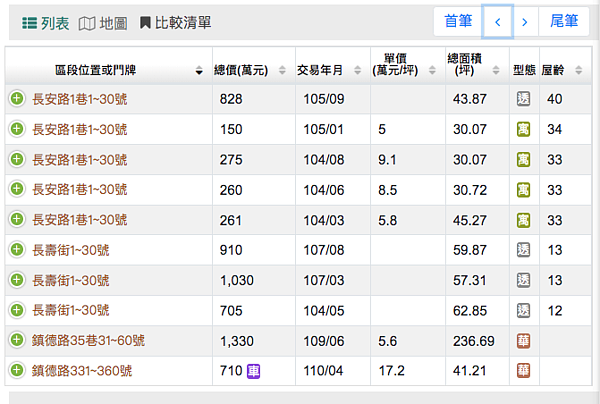Expand the 鎮德路331~360號 row with its green plus
Image resolution: width=600 pixels, height=404 pixels.
coord(17,370)
